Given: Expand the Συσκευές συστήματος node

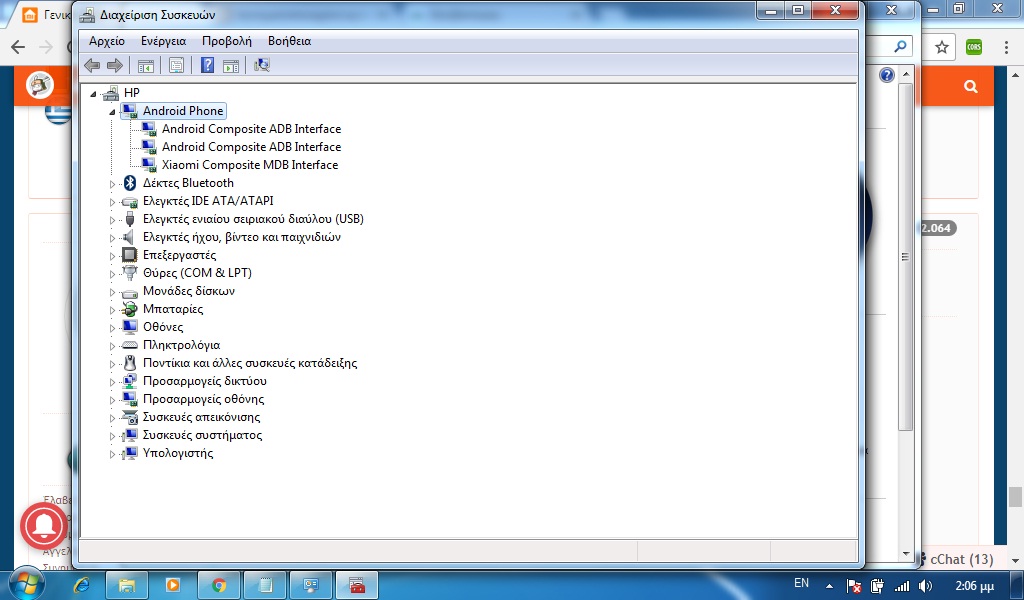Looking at the screenshot, I should point(112,437).
